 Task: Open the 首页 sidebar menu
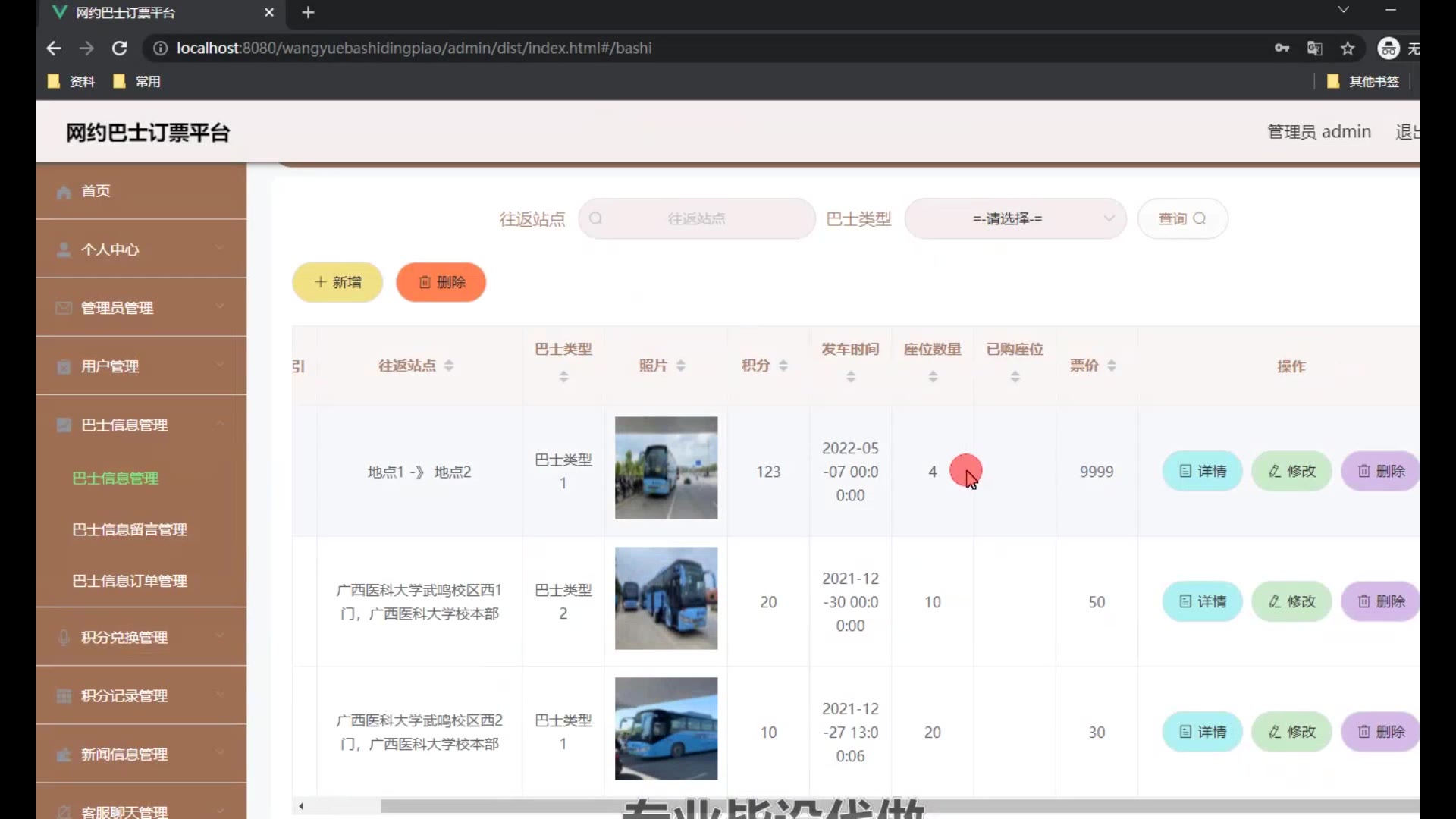[141, 191]
